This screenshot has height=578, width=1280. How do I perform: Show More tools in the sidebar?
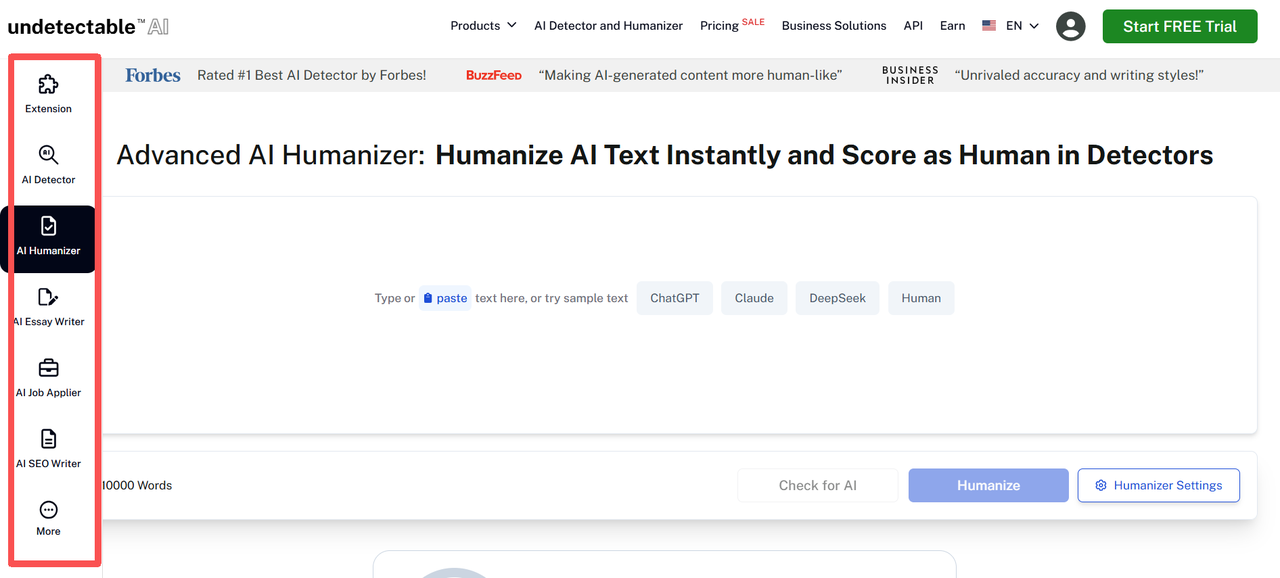point(48,518)
